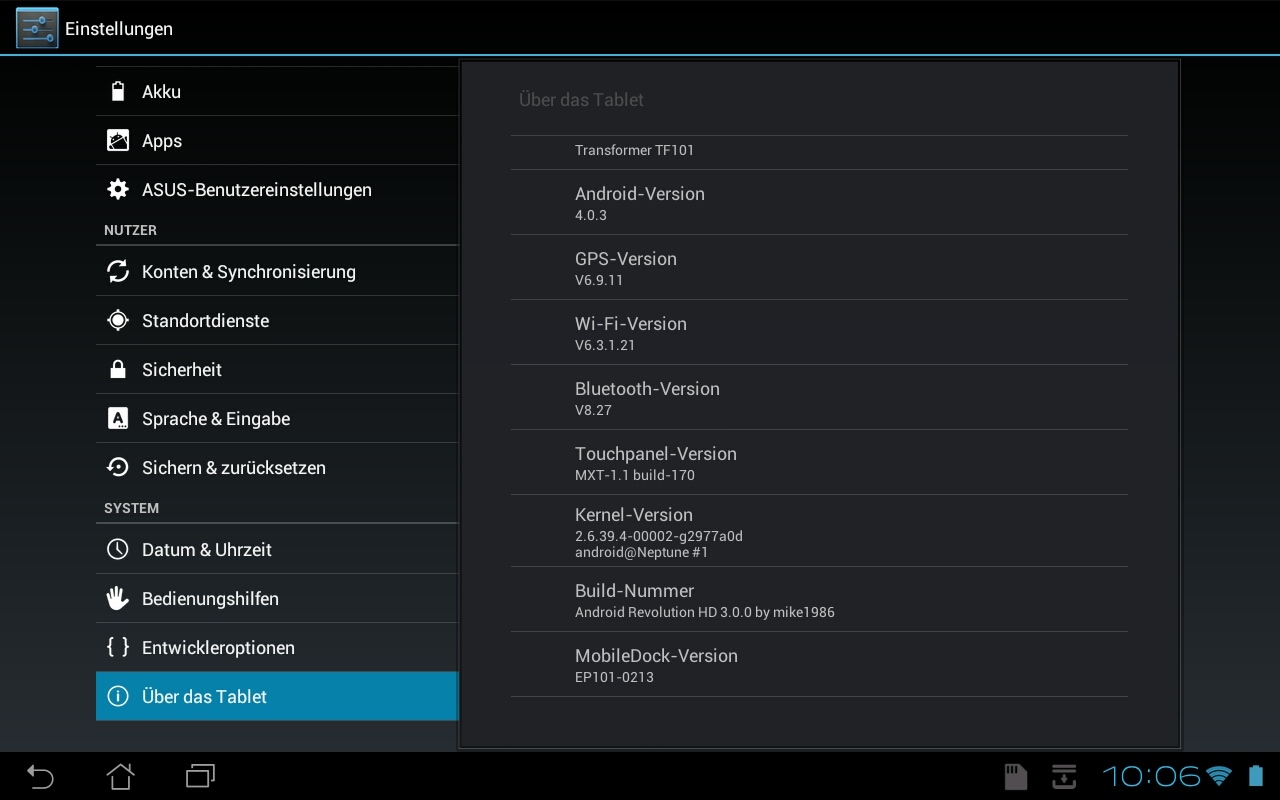The image size is (1280, 800).
Task: Open Entwickleroptionen settings
Action: tap(277, 647)
